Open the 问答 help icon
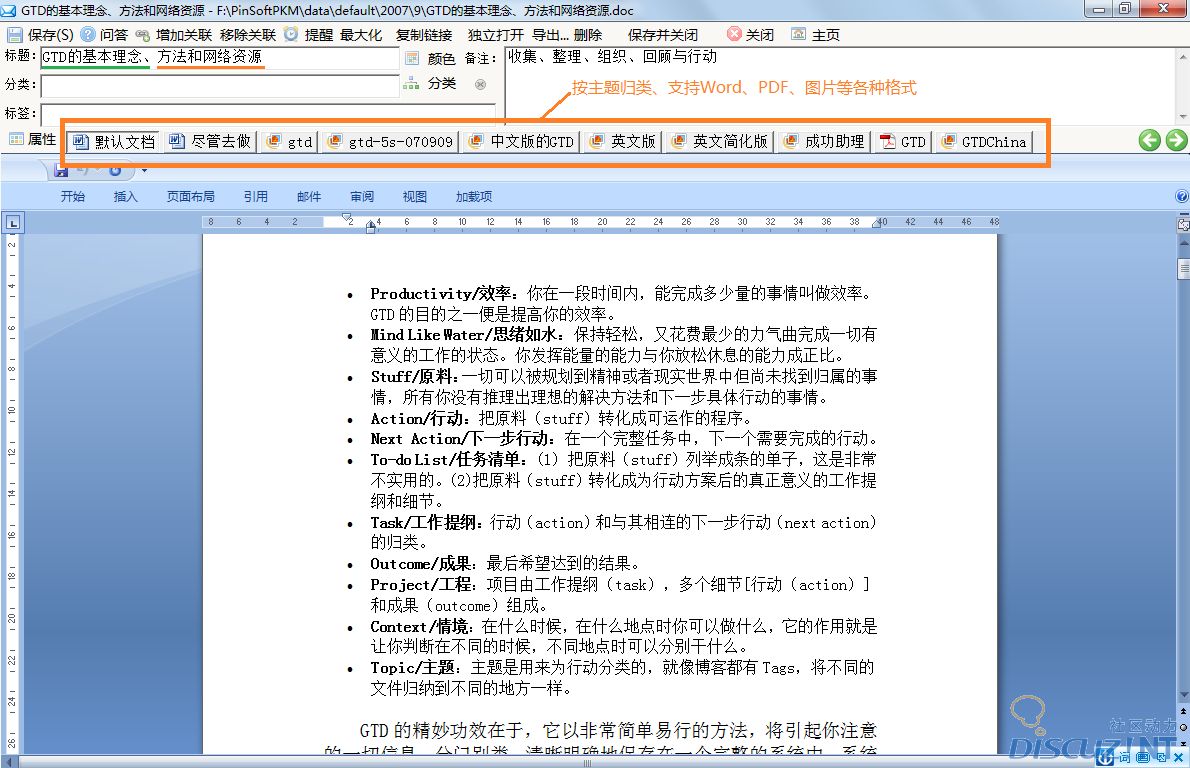 (x=88, y=34)
